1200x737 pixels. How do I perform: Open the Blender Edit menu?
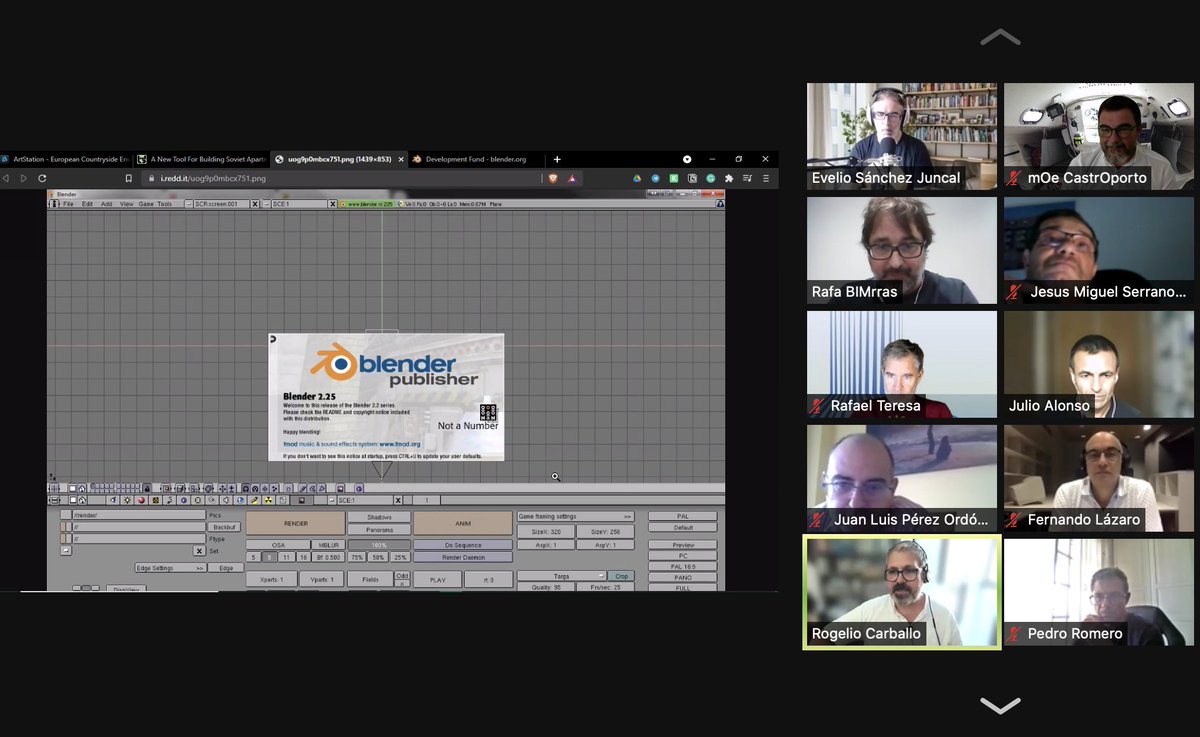tap(87, 204)
